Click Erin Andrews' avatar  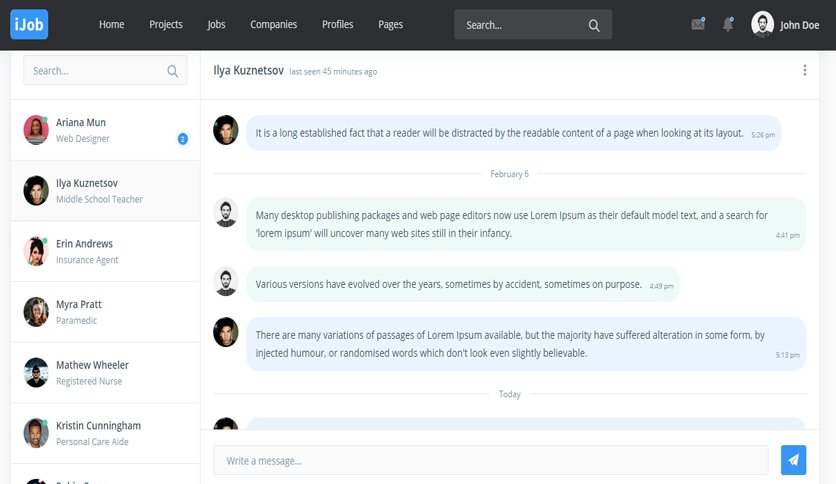point(36,252)
